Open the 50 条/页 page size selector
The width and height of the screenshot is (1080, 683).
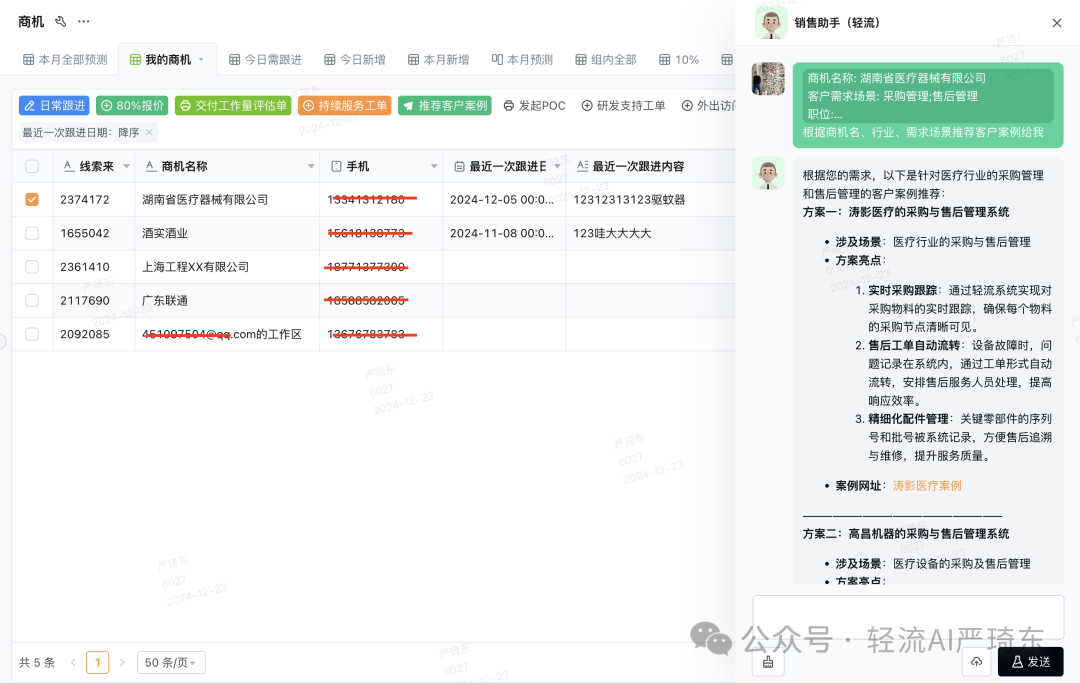click(x=170, y=662)
